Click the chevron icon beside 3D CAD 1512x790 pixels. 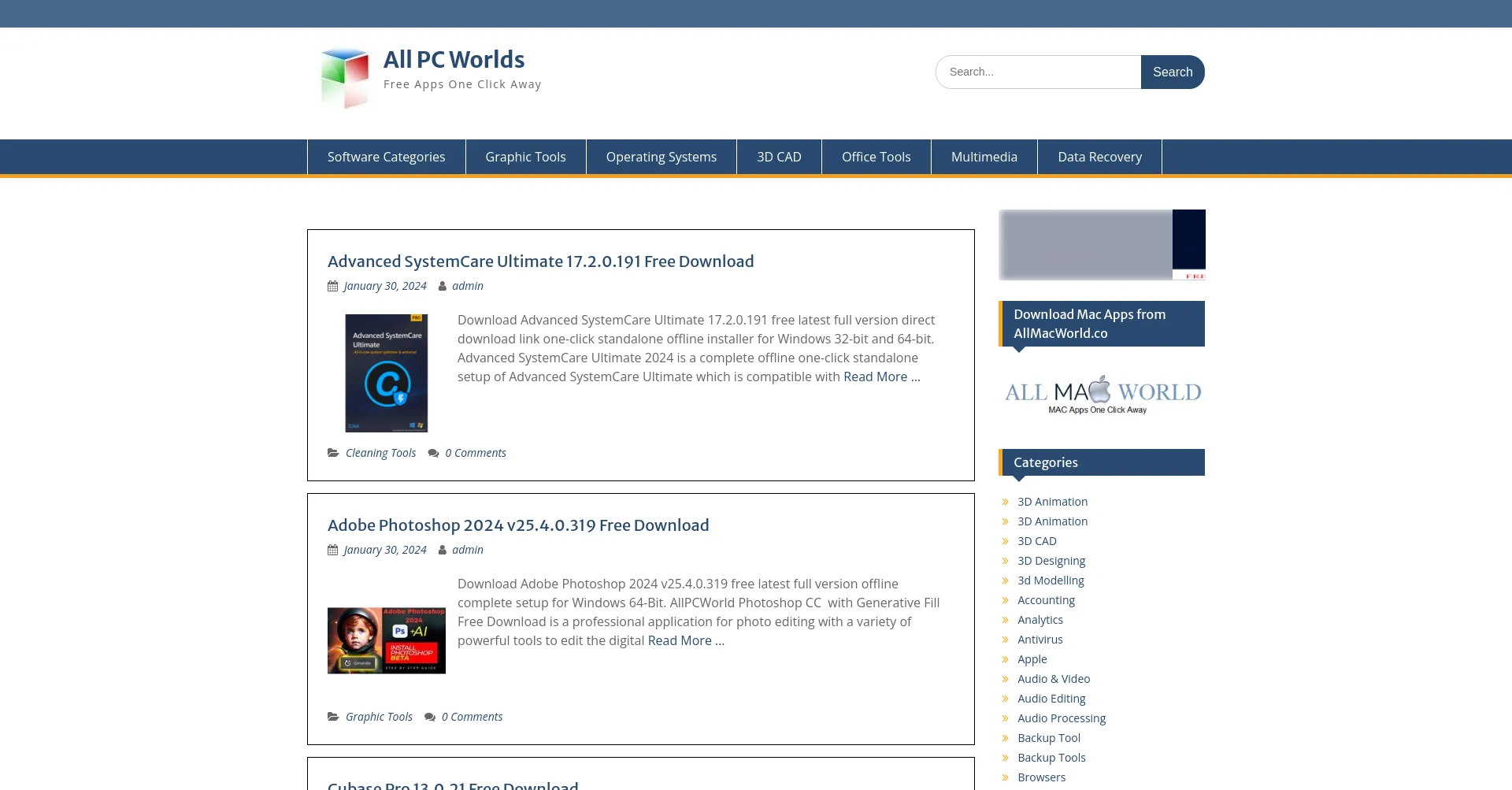(1006, 541)
